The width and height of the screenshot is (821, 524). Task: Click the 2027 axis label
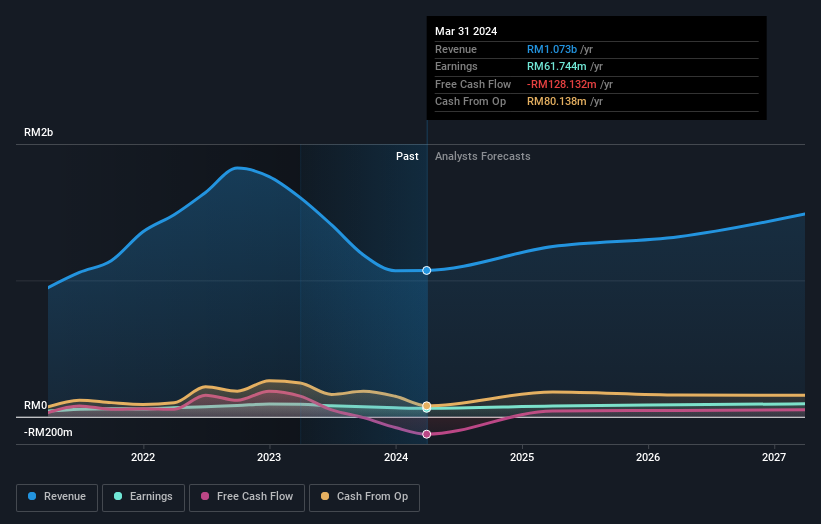(774, 457)
